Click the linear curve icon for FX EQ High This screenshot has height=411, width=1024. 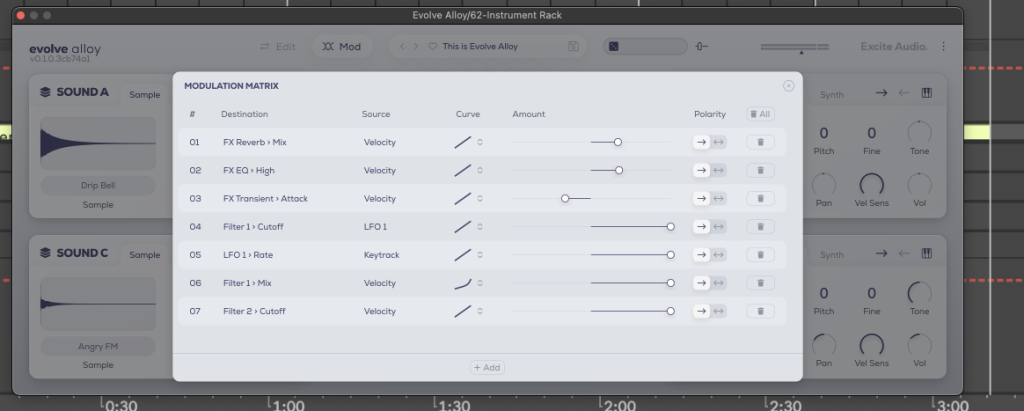pos(462,170)
